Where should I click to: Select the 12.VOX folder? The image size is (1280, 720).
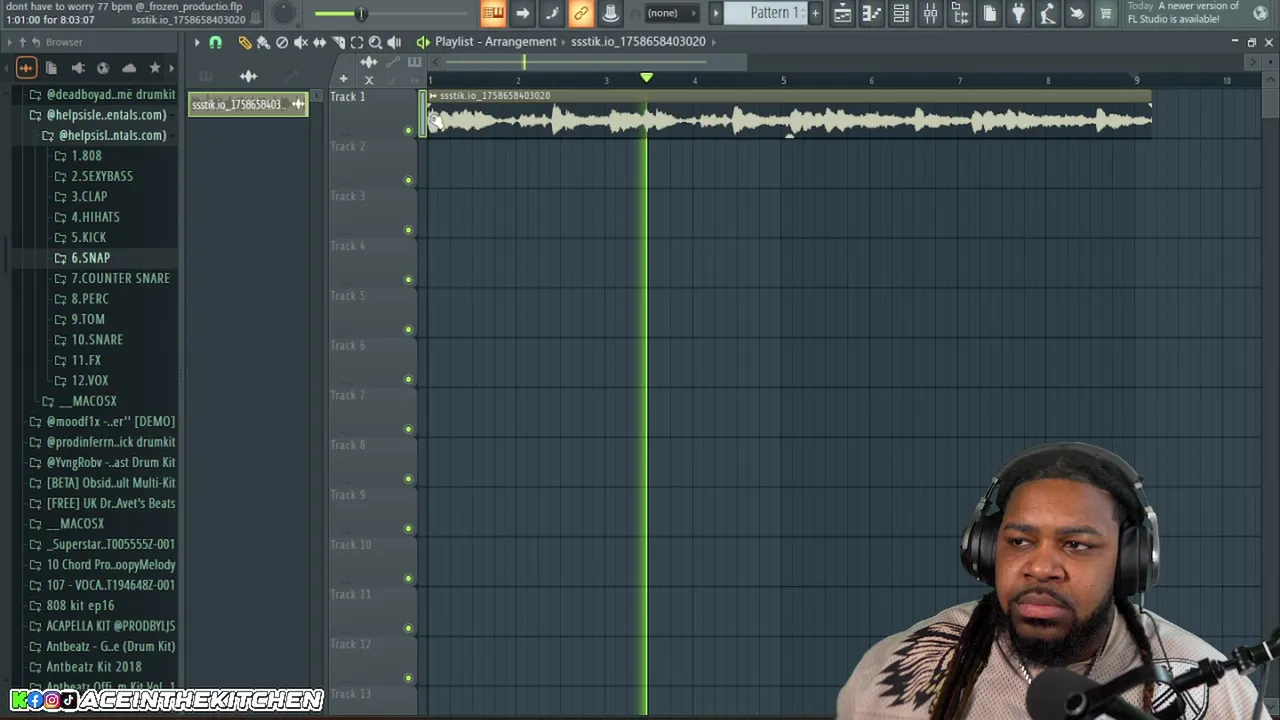pos(81,380)
